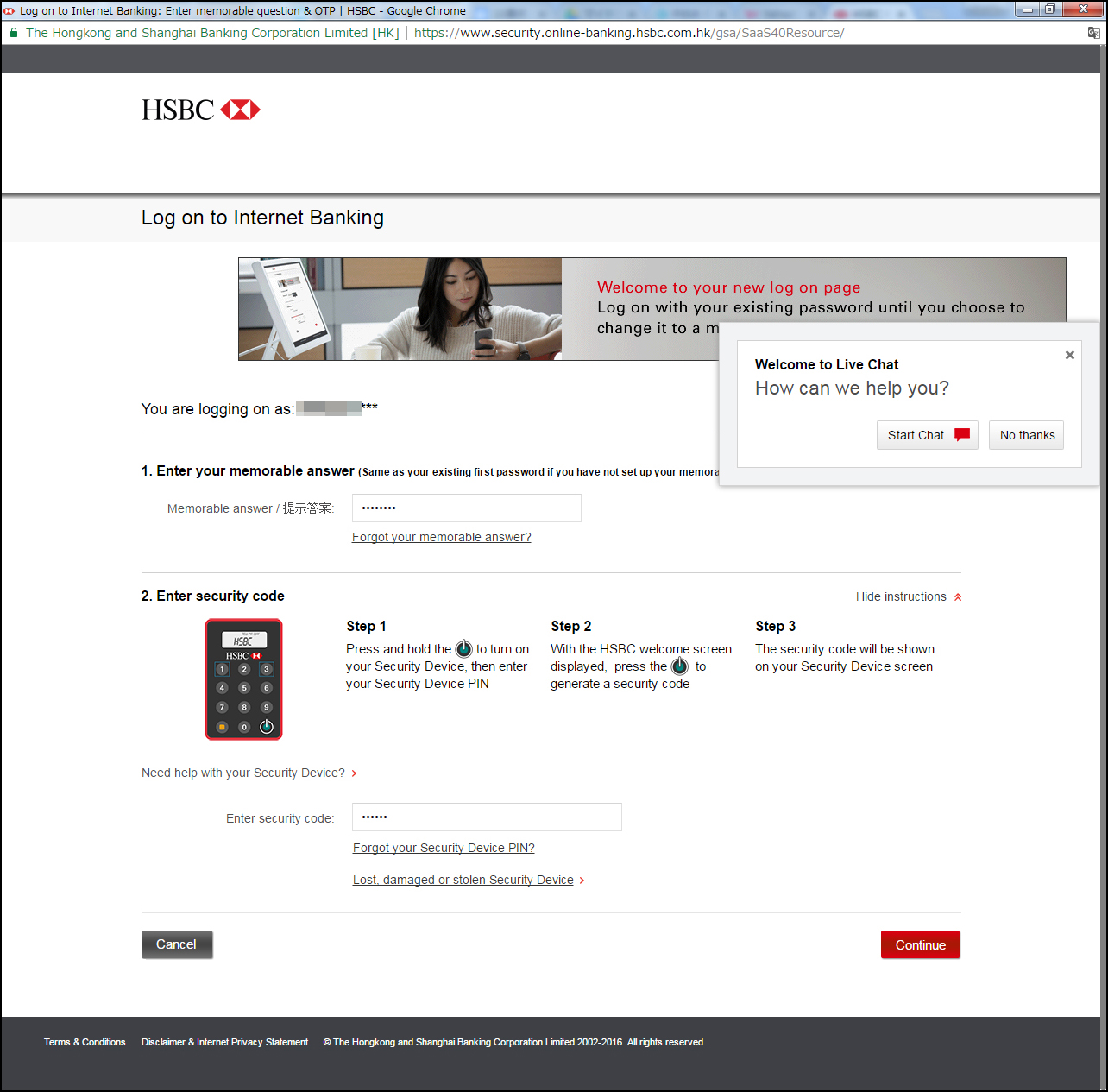1108x1092 pixels.
Task: Collapse with Hide instructions
Action: (x=909, y=596)
